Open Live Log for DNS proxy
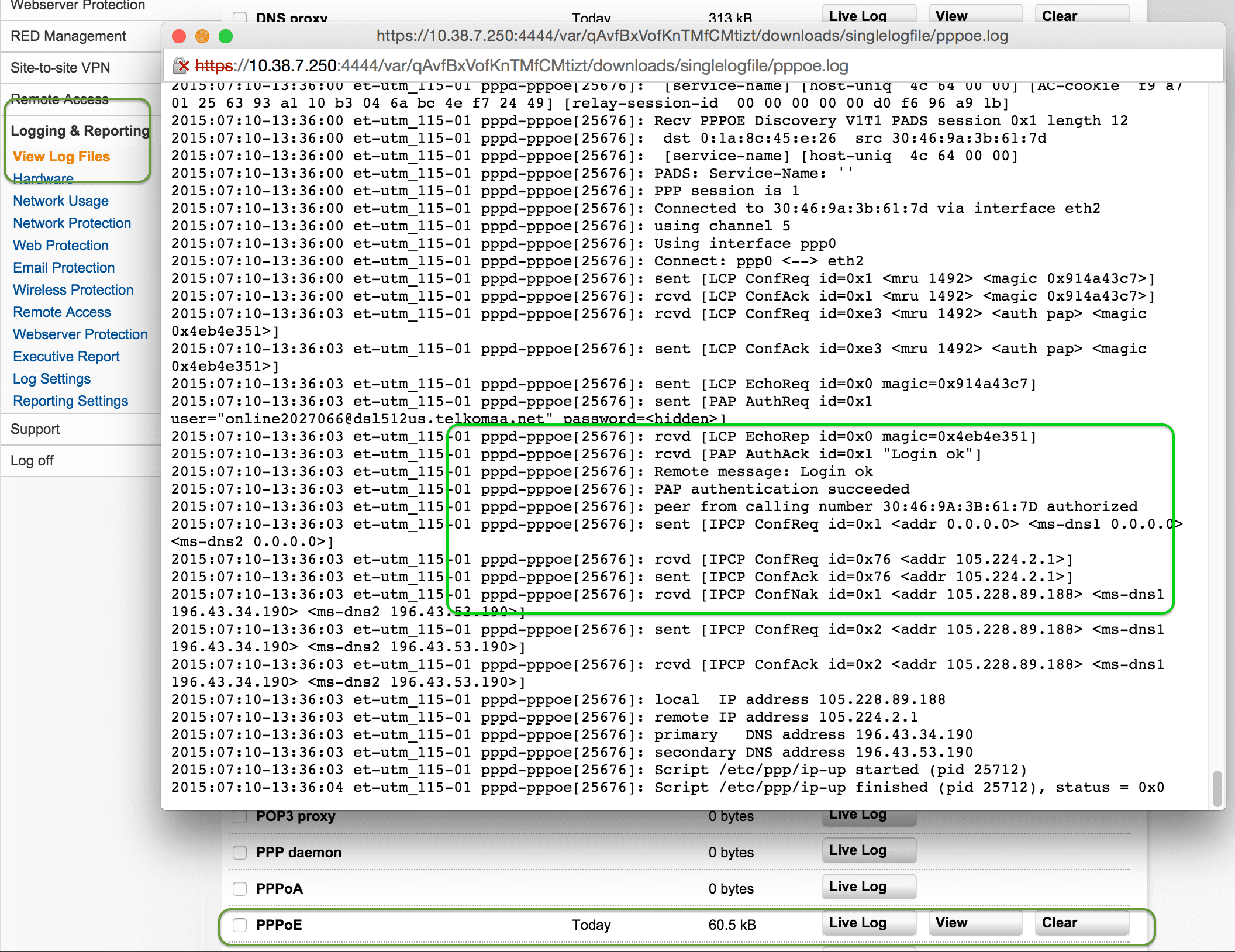The width and height of the screenshot is (1235, 952). point(869,14)
